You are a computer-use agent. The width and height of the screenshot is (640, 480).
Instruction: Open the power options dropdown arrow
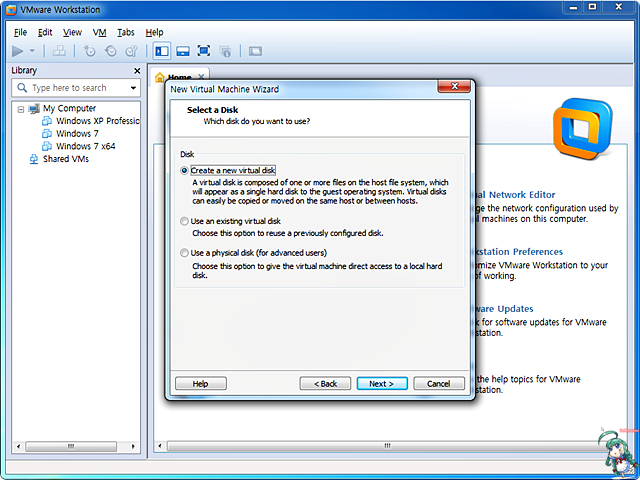coord(32,51)
